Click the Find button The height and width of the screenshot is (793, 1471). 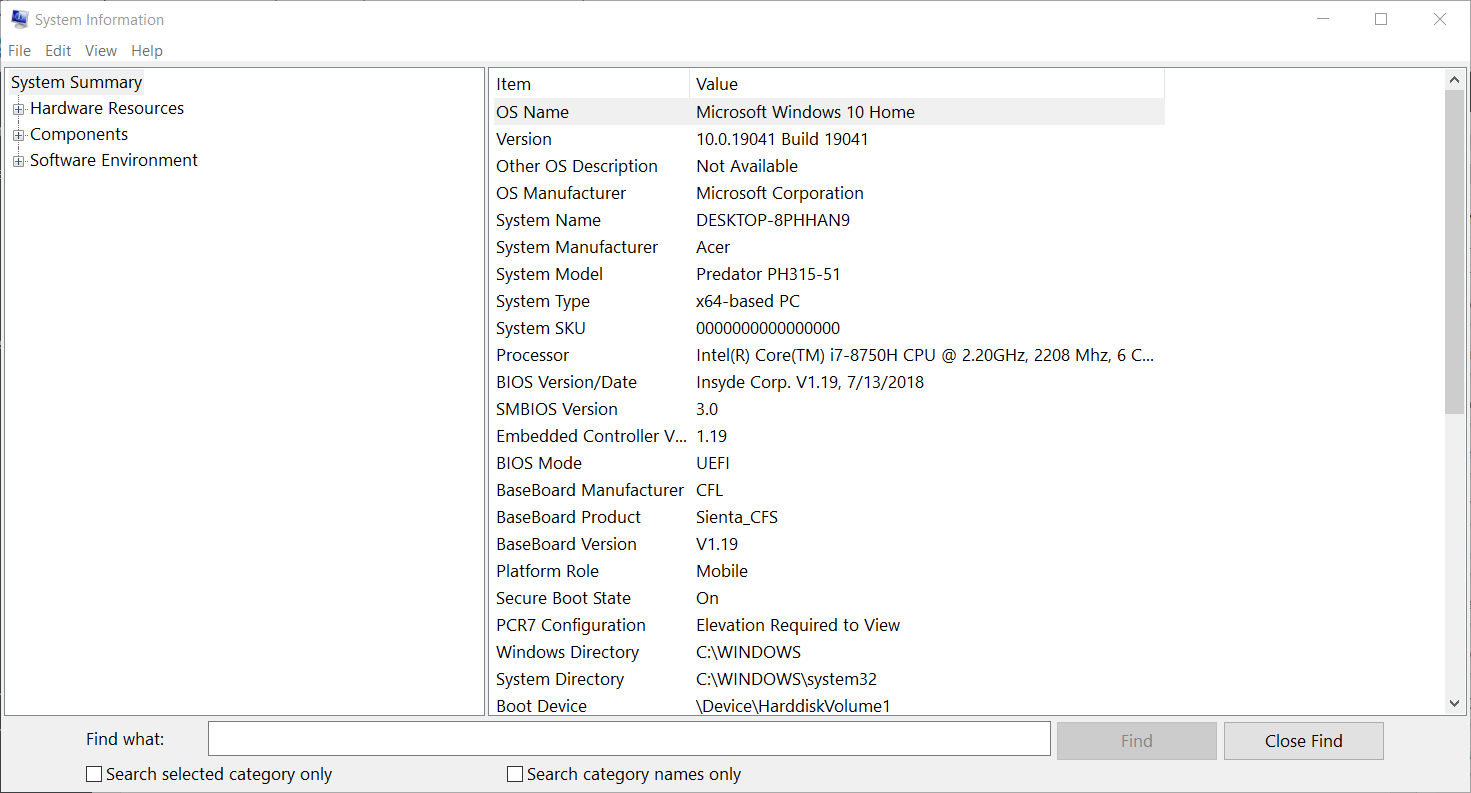[x=1136, y=740]
